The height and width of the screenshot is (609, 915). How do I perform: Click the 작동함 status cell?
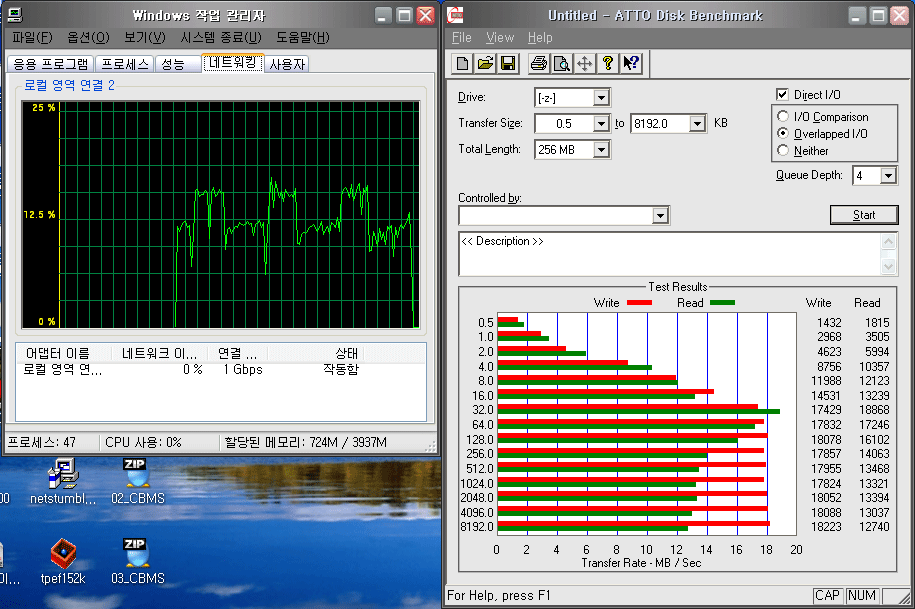tap(341, 369)
